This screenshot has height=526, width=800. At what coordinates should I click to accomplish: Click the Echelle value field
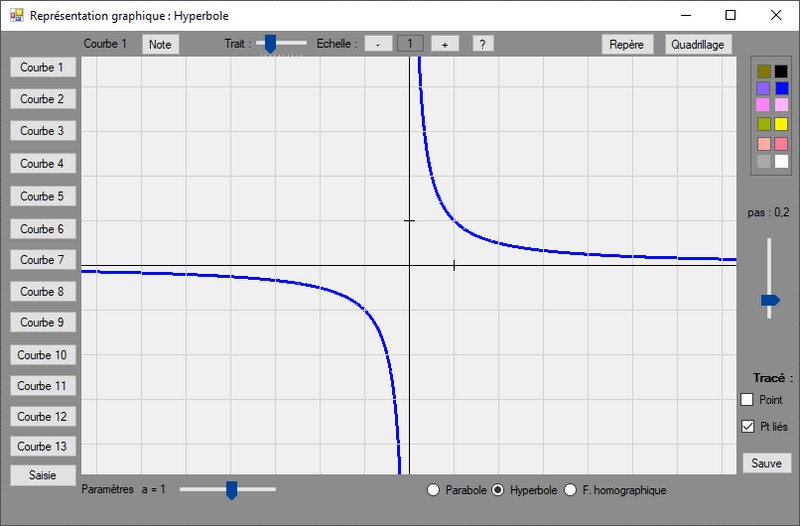[x=411, y=44]
